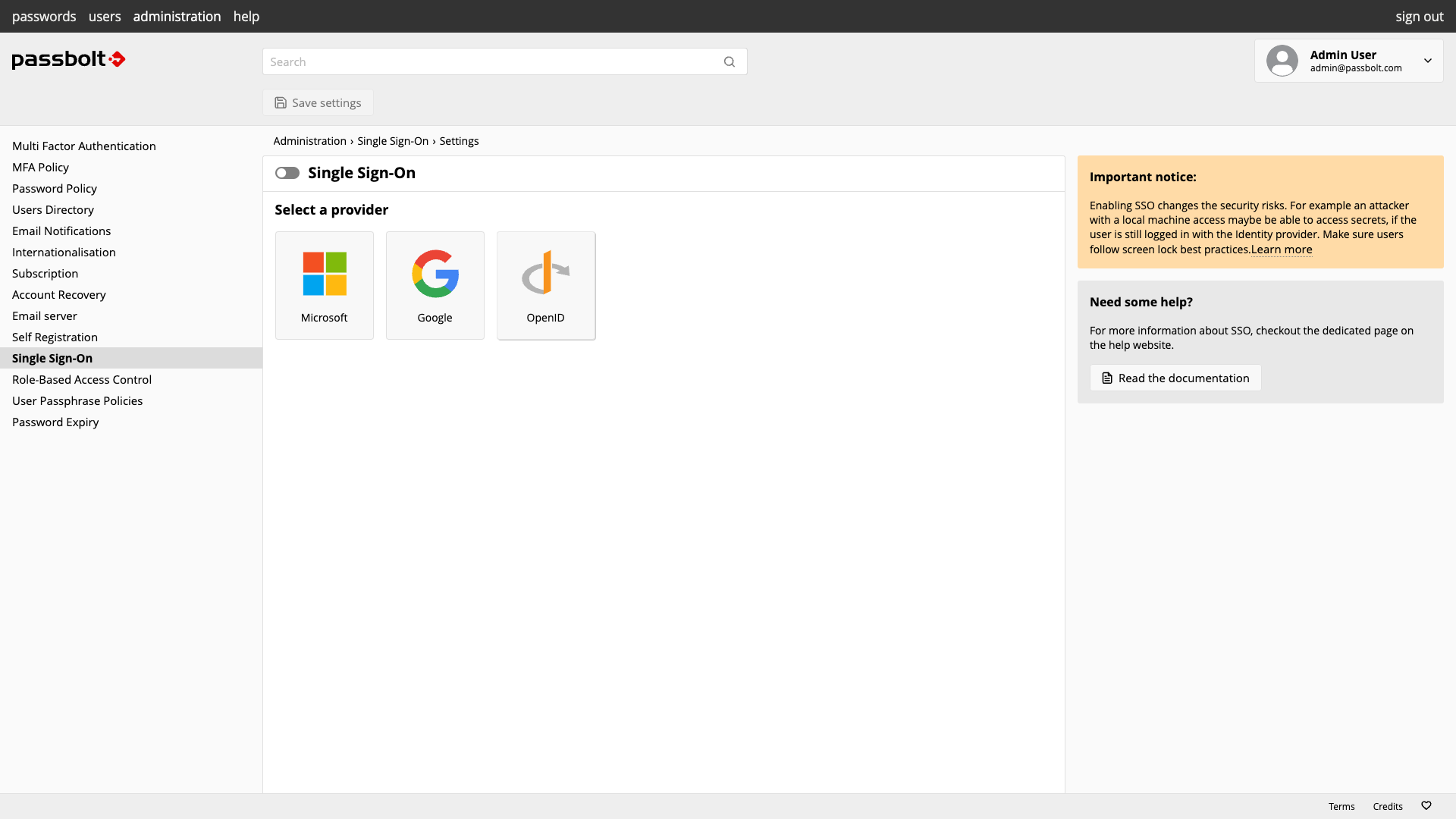The height and width of the screenshot is (819, 1456).
Task: Click Read the documentation button
Action: click(x=1175, y=378)
